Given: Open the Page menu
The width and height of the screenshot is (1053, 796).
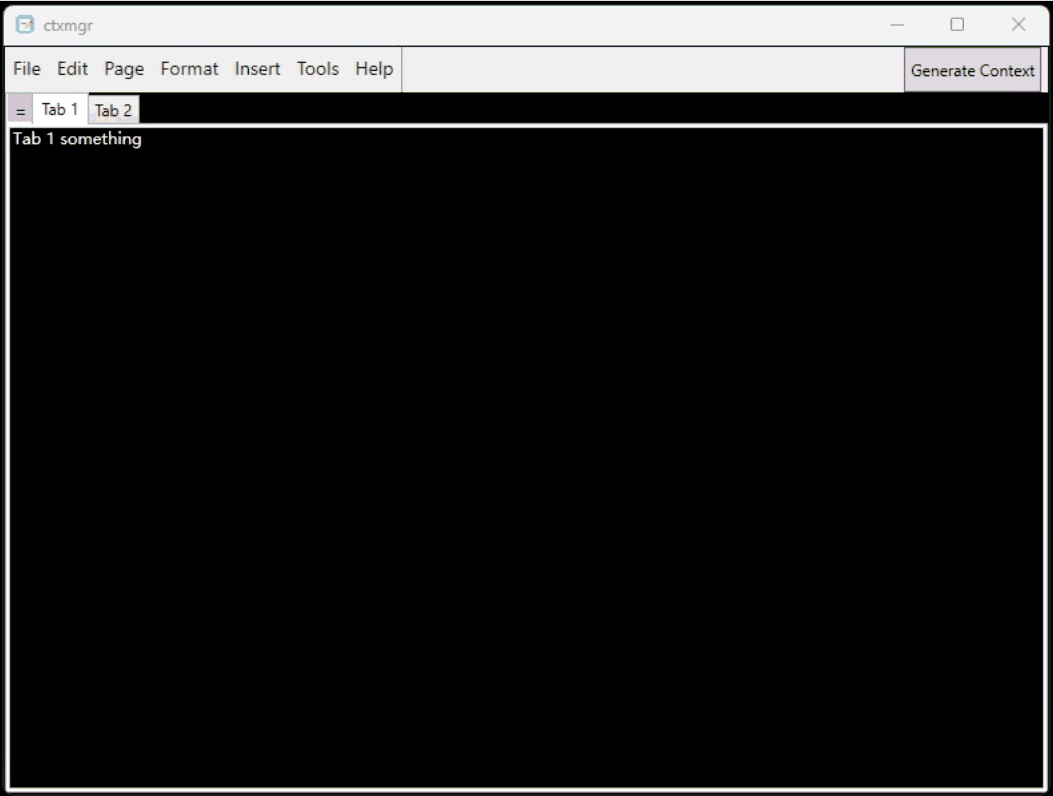Looking at the screenshot, I should [124, 69].
